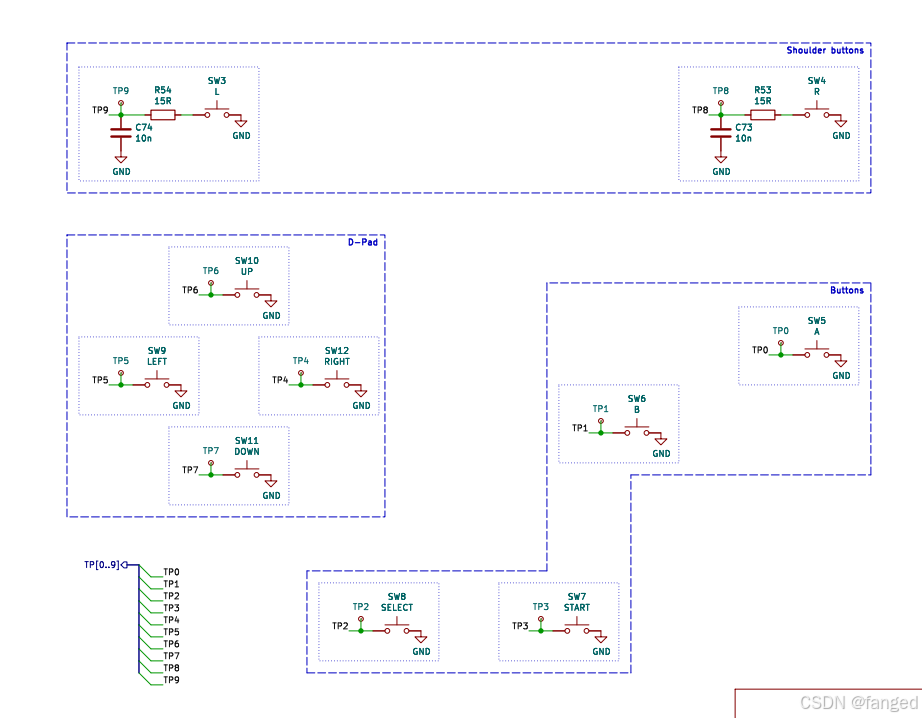Click the 'UP' label under SW10

247,272
